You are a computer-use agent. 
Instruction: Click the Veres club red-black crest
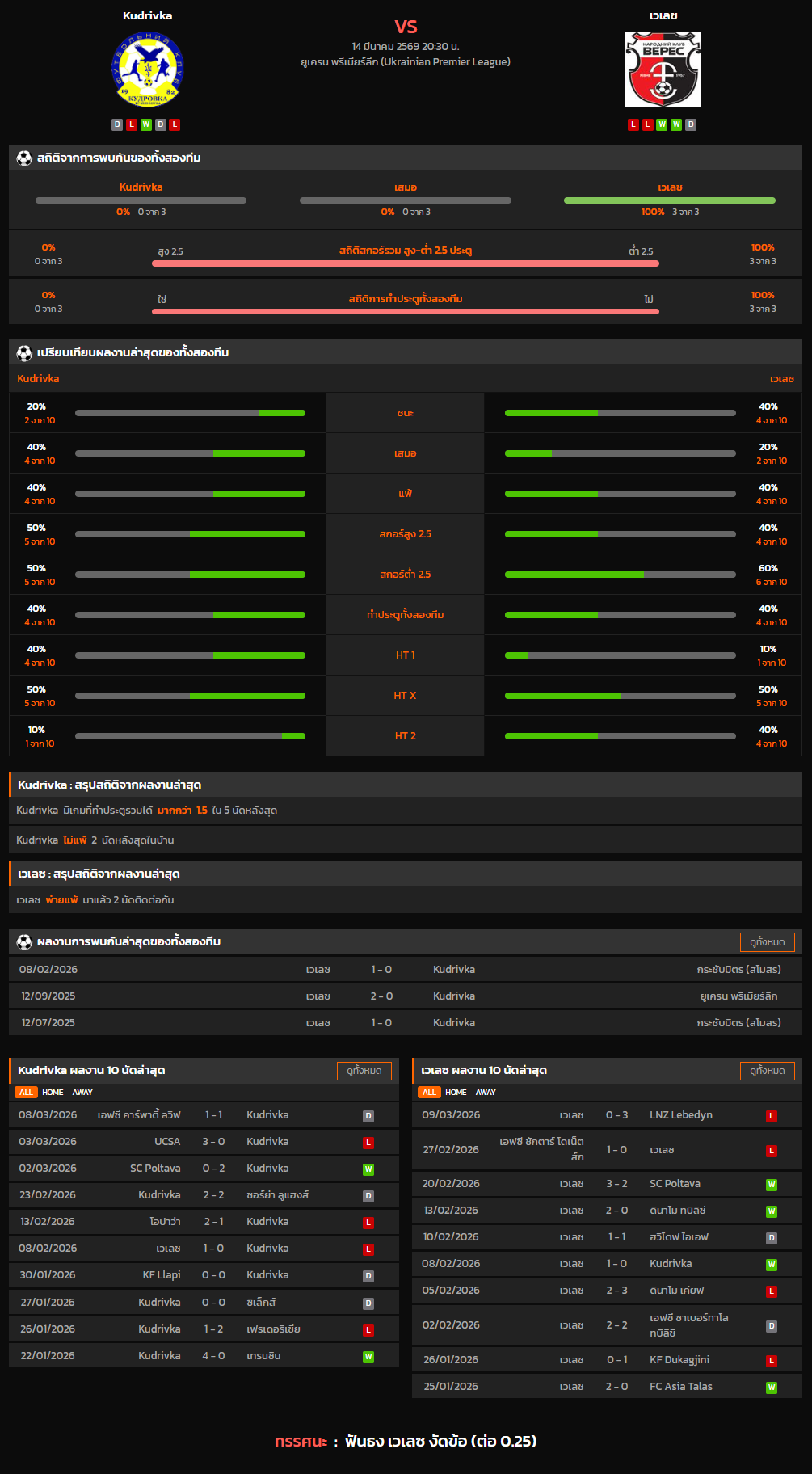click(663, 69)
